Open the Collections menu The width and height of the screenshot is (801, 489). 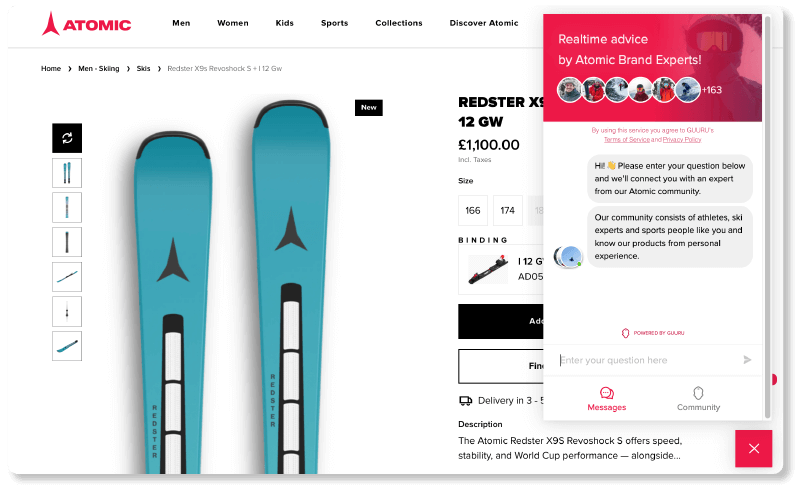click(x=399, y=23)
